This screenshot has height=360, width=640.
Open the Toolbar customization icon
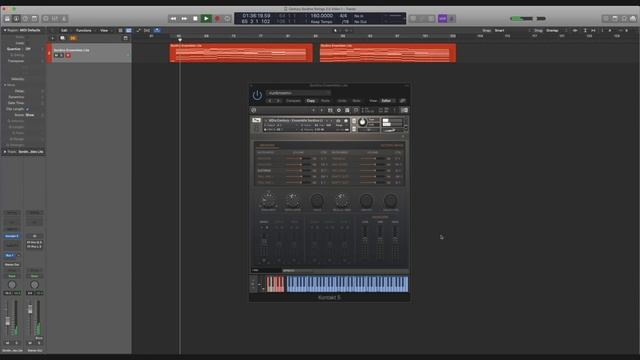click(x=34, y=18)
